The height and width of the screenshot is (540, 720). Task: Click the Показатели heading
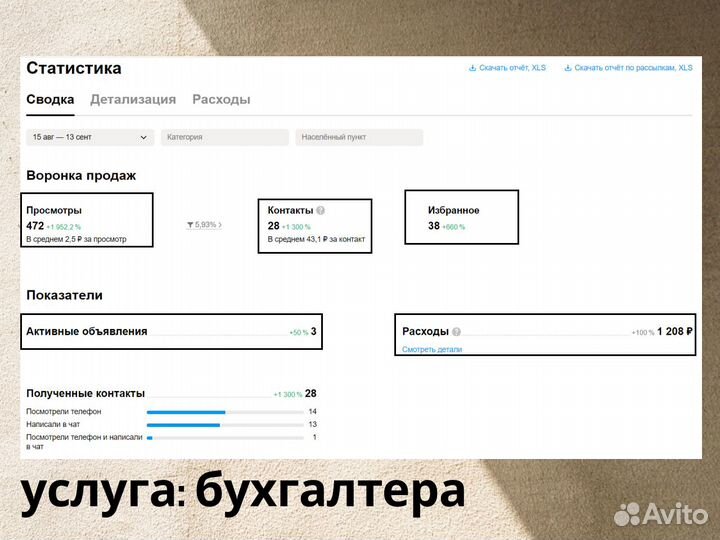click(64, 295)
